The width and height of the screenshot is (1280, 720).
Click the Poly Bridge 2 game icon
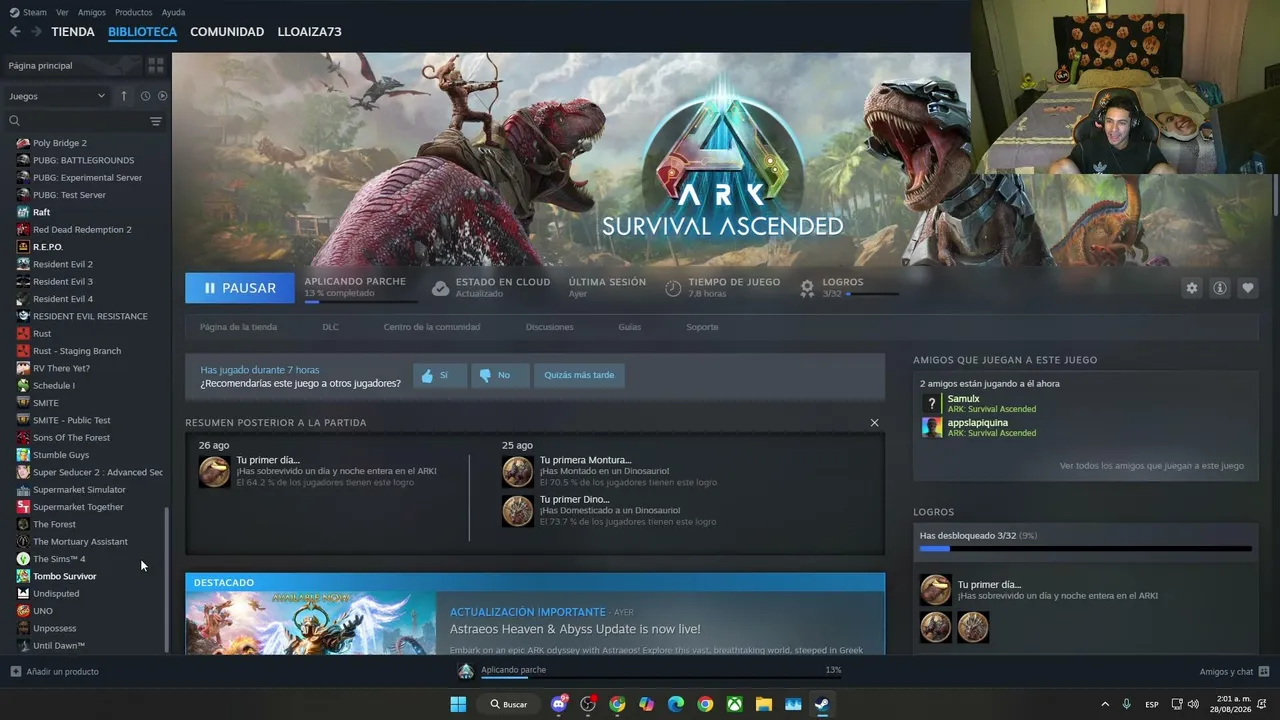[23, 143]
